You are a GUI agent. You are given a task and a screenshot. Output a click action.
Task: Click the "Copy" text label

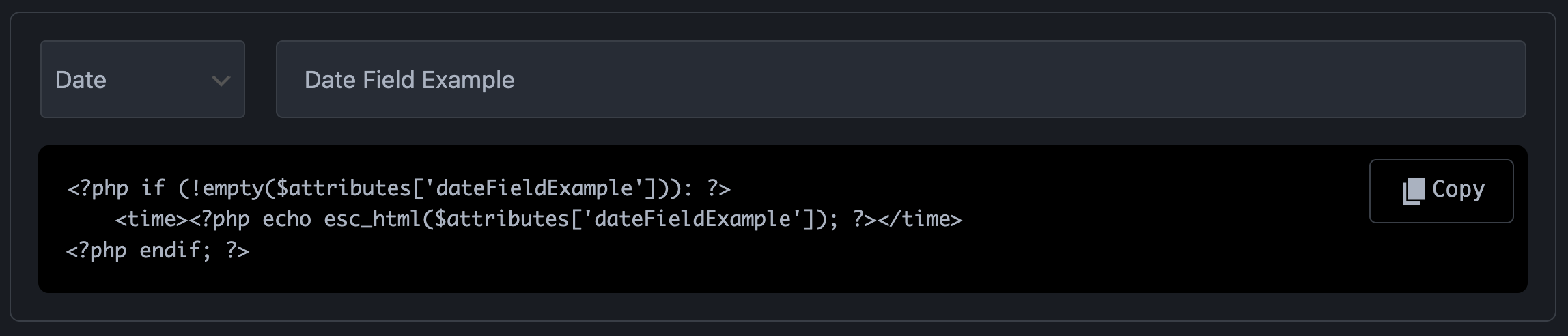(1458, 189)
